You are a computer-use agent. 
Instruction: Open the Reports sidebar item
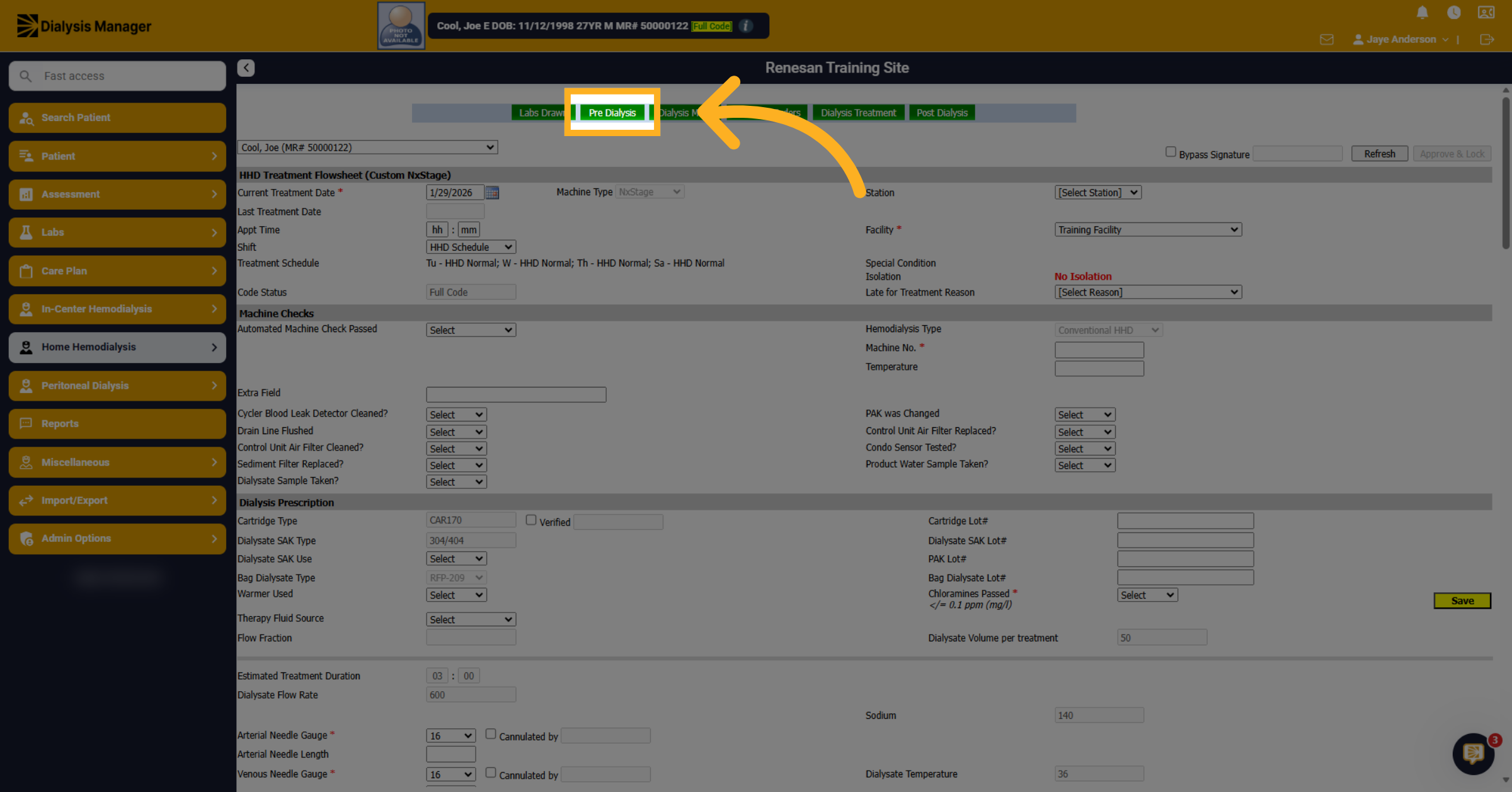click(117, 423)
